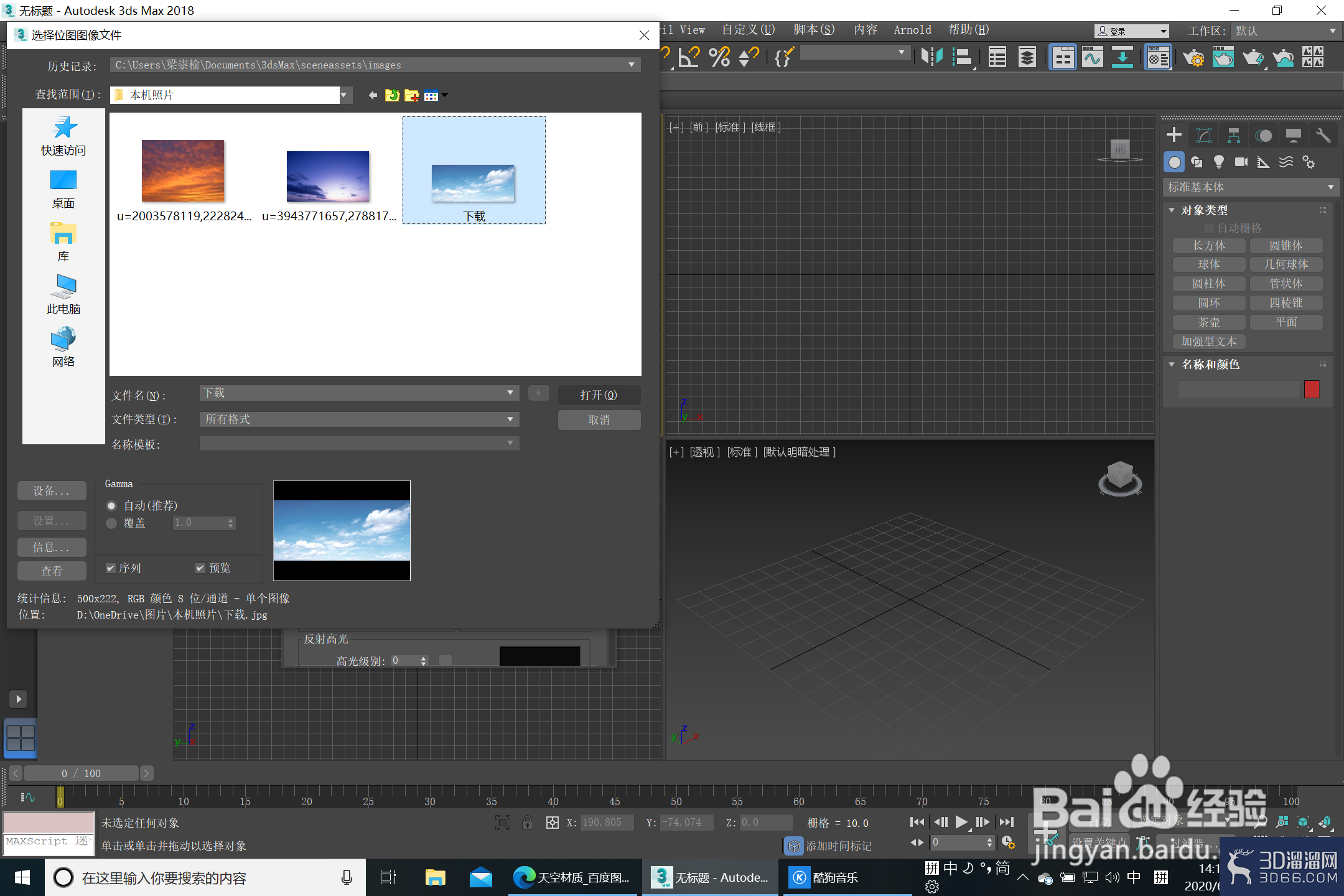Open File Explorer from taskbar
Viewport: 1344px width, 896px height.
(436, 877)
